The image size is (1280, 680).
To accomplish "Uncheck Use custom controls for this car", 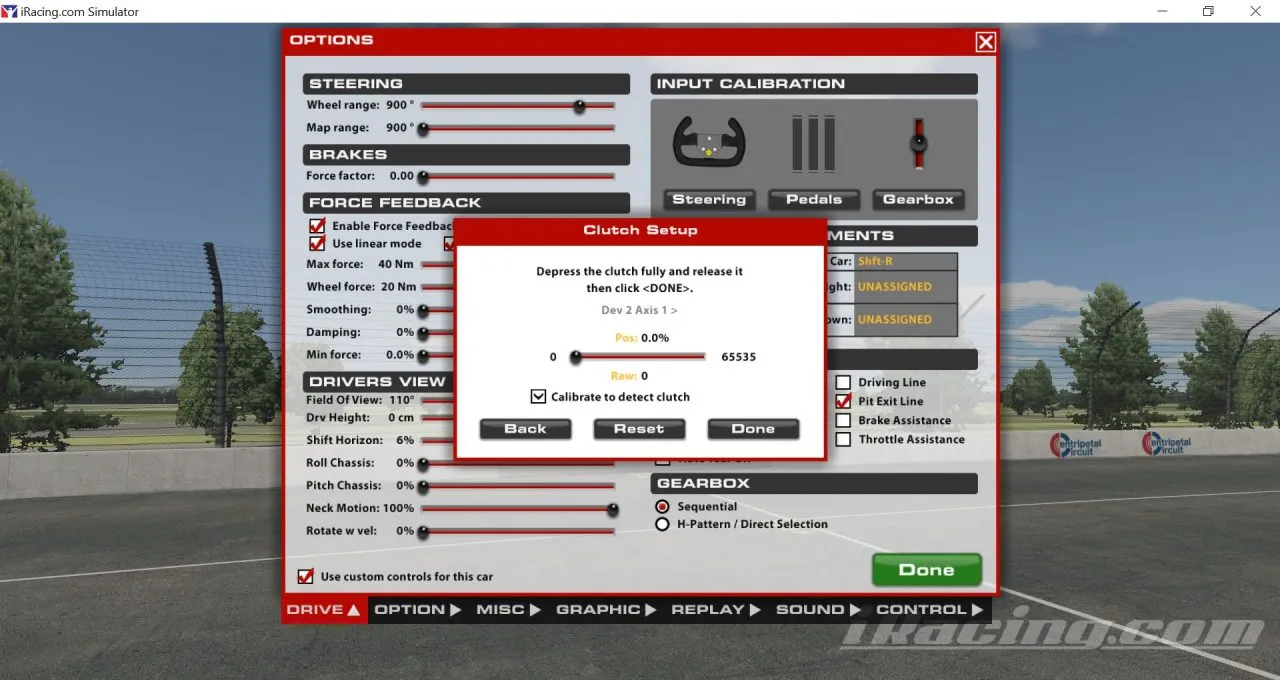I will pyautogui.click(x=306, y=576).
